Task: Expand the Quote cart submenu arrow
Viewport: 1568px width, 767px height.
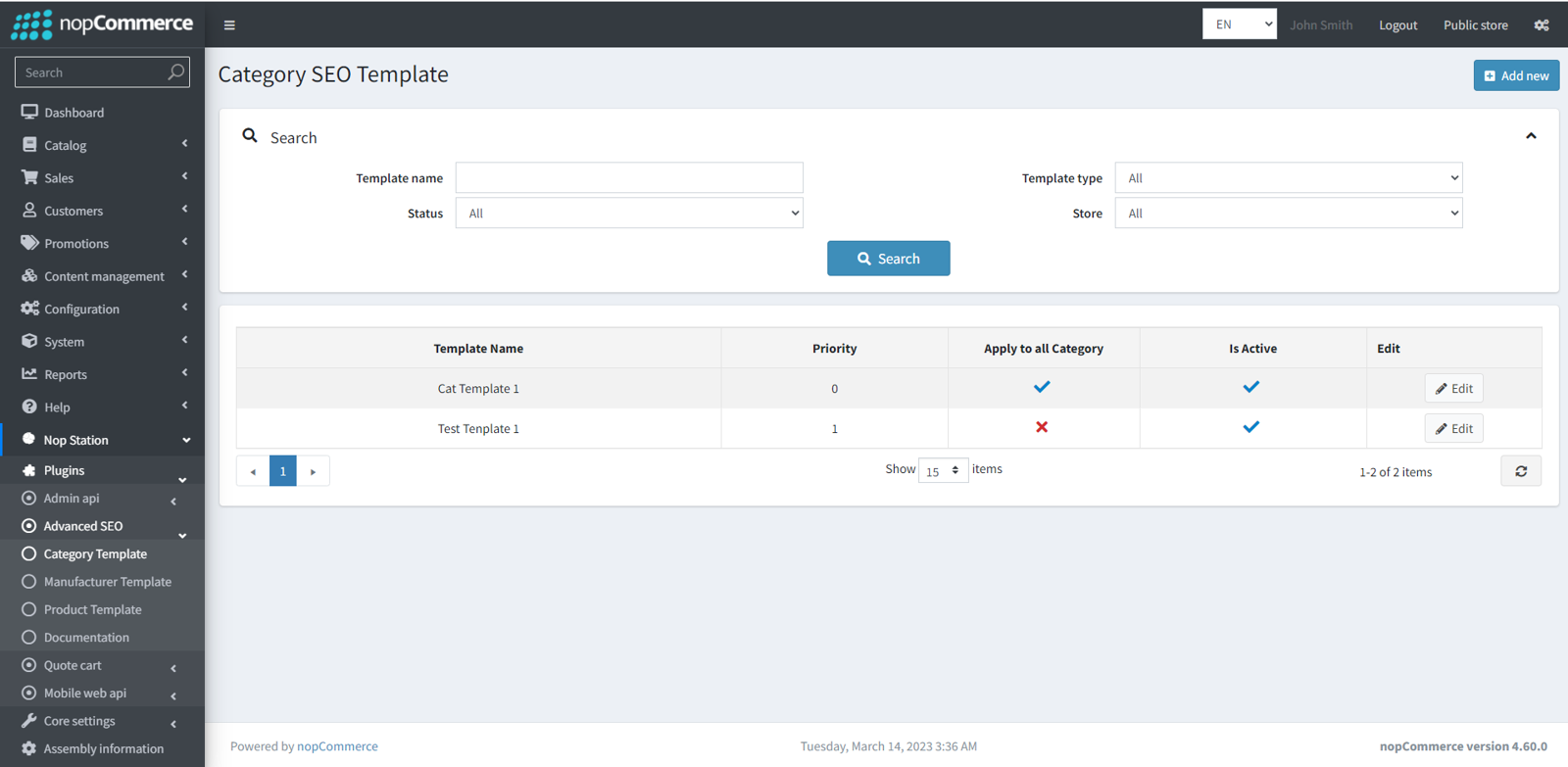Action: click(173, 668)
